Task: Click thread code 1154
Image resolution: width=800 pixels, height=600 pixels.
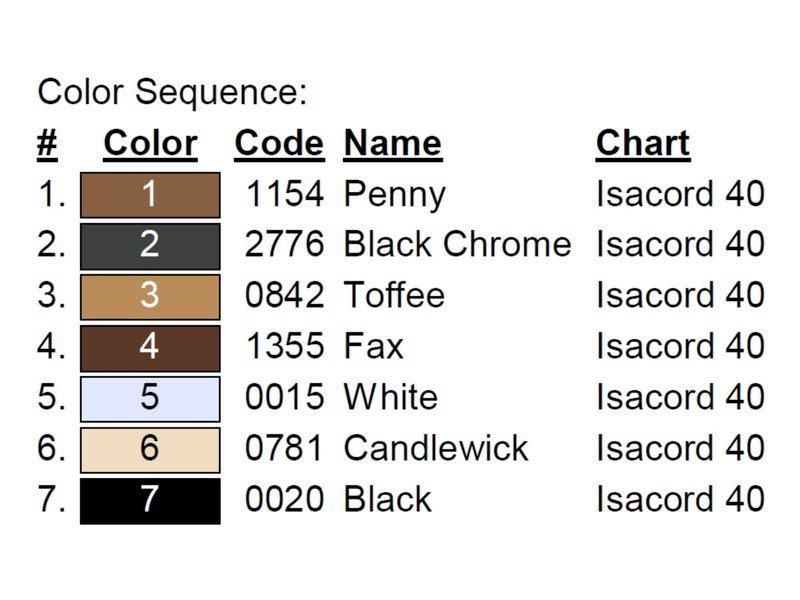Action: 285,194
